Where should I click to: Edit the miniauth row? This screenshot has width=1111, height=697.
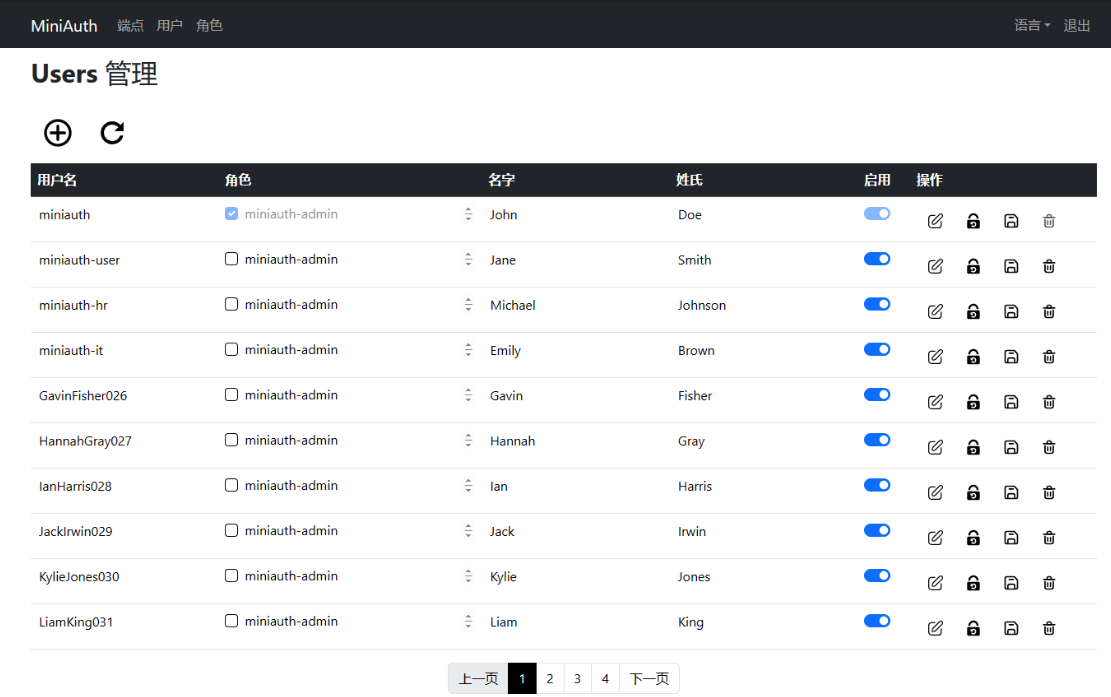(x=935, y=221)
